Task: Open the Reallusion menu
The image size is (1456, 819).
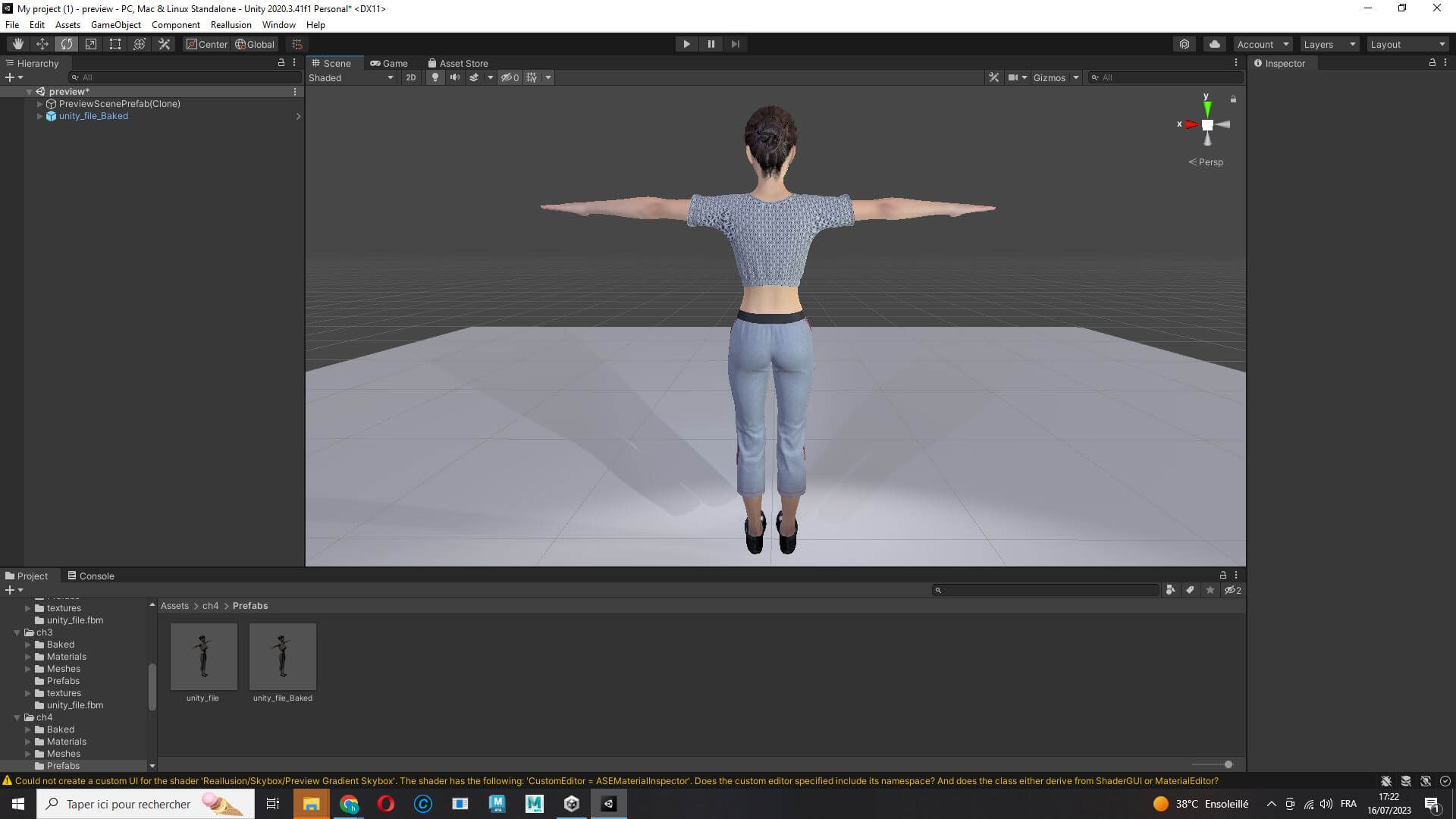Action: [x=231, y=25]
